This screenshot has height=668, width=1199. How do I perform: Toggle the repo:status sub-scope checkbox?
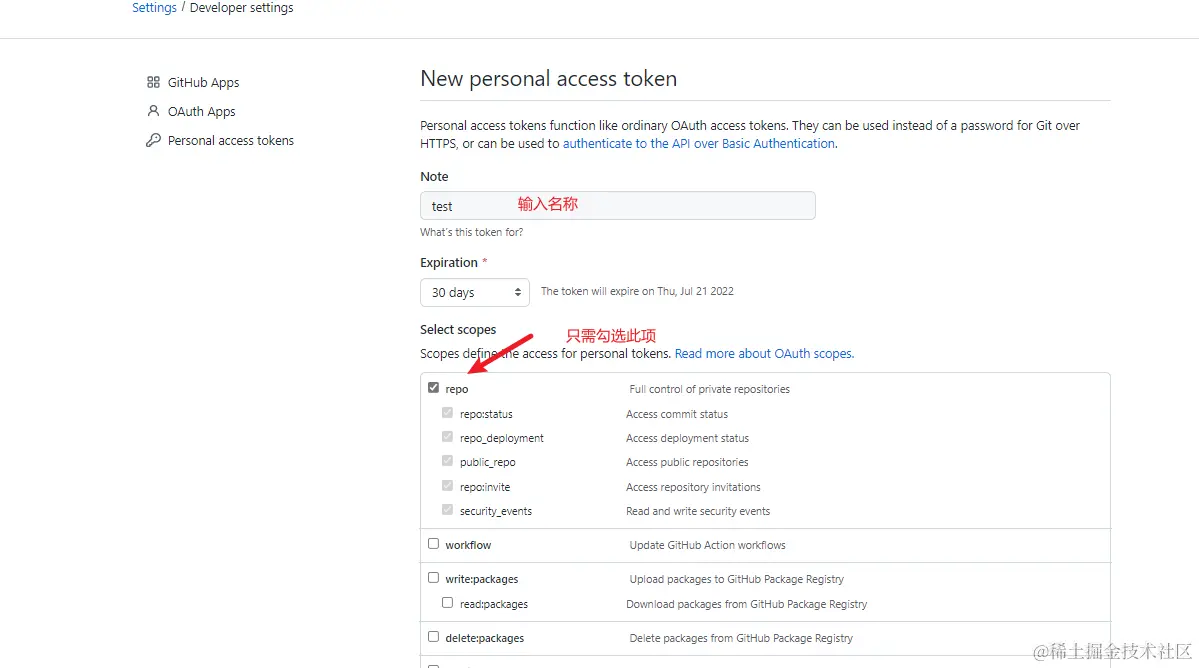(447, 413)
